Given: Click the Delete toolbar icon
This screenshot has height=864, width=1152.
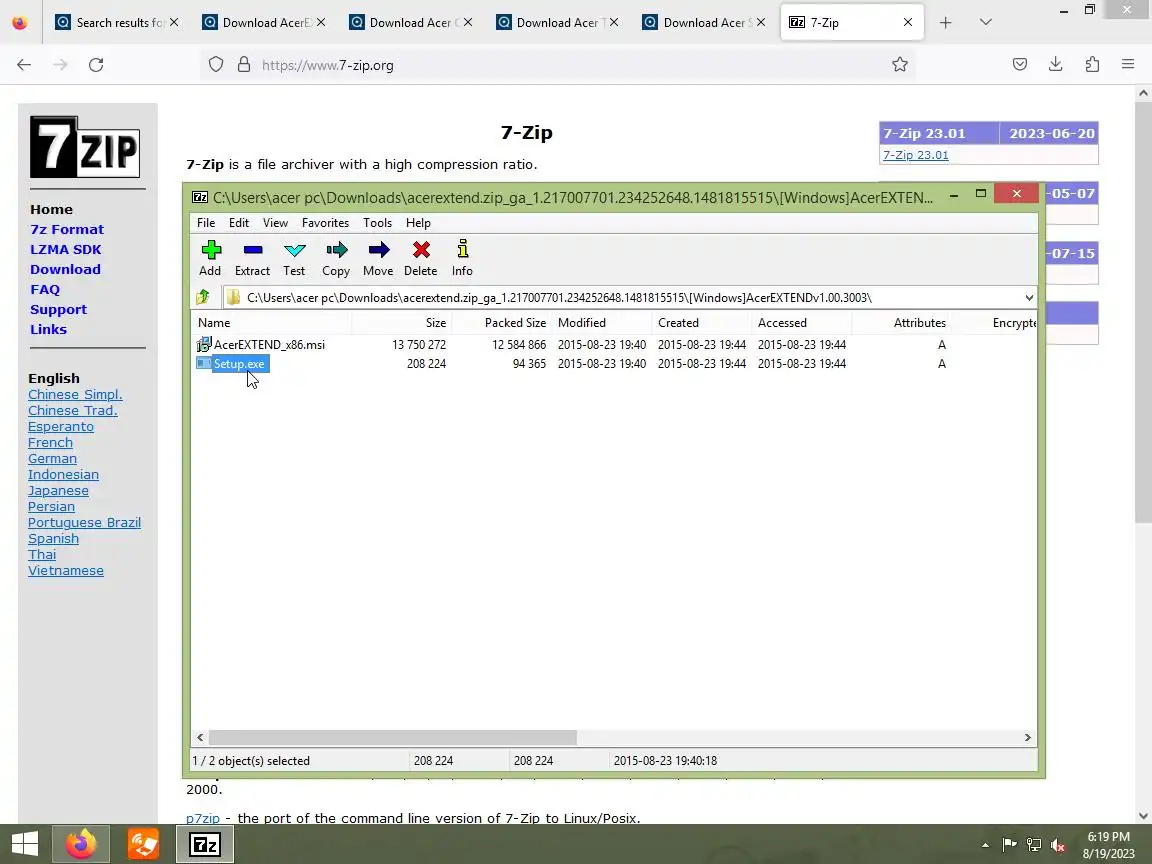Looking at the screenshot, I should [x=420, y=258].
